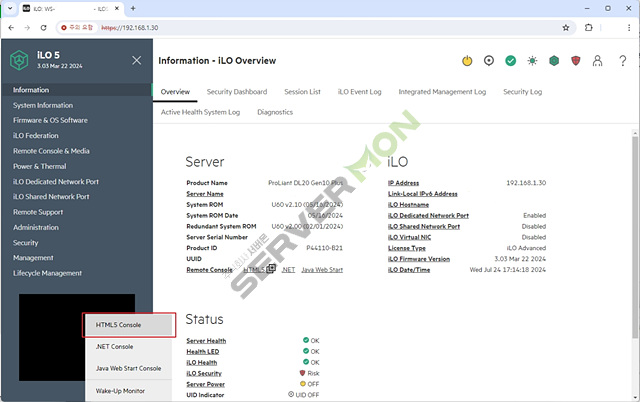Choose HTML5 Console from the popup menu

click(x=129, y=325)
